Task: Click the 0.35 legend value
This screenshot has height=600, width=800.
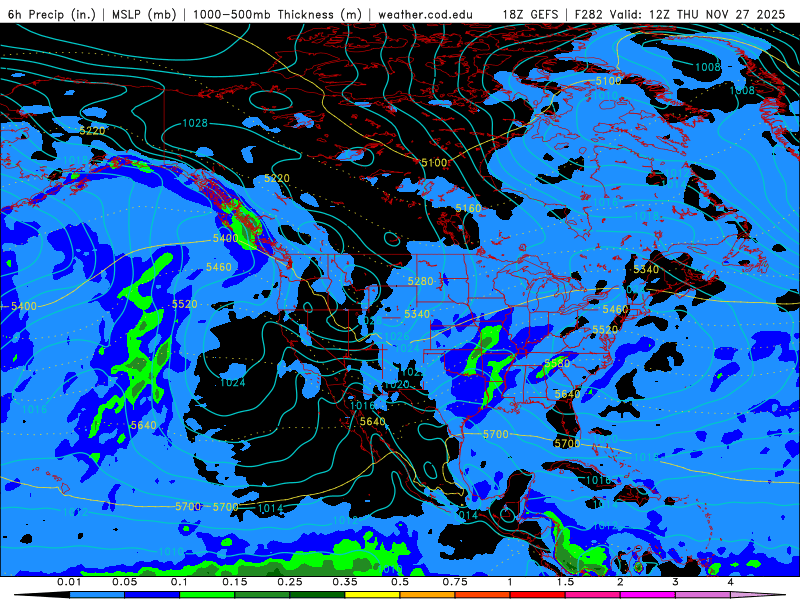Action: 345,582
